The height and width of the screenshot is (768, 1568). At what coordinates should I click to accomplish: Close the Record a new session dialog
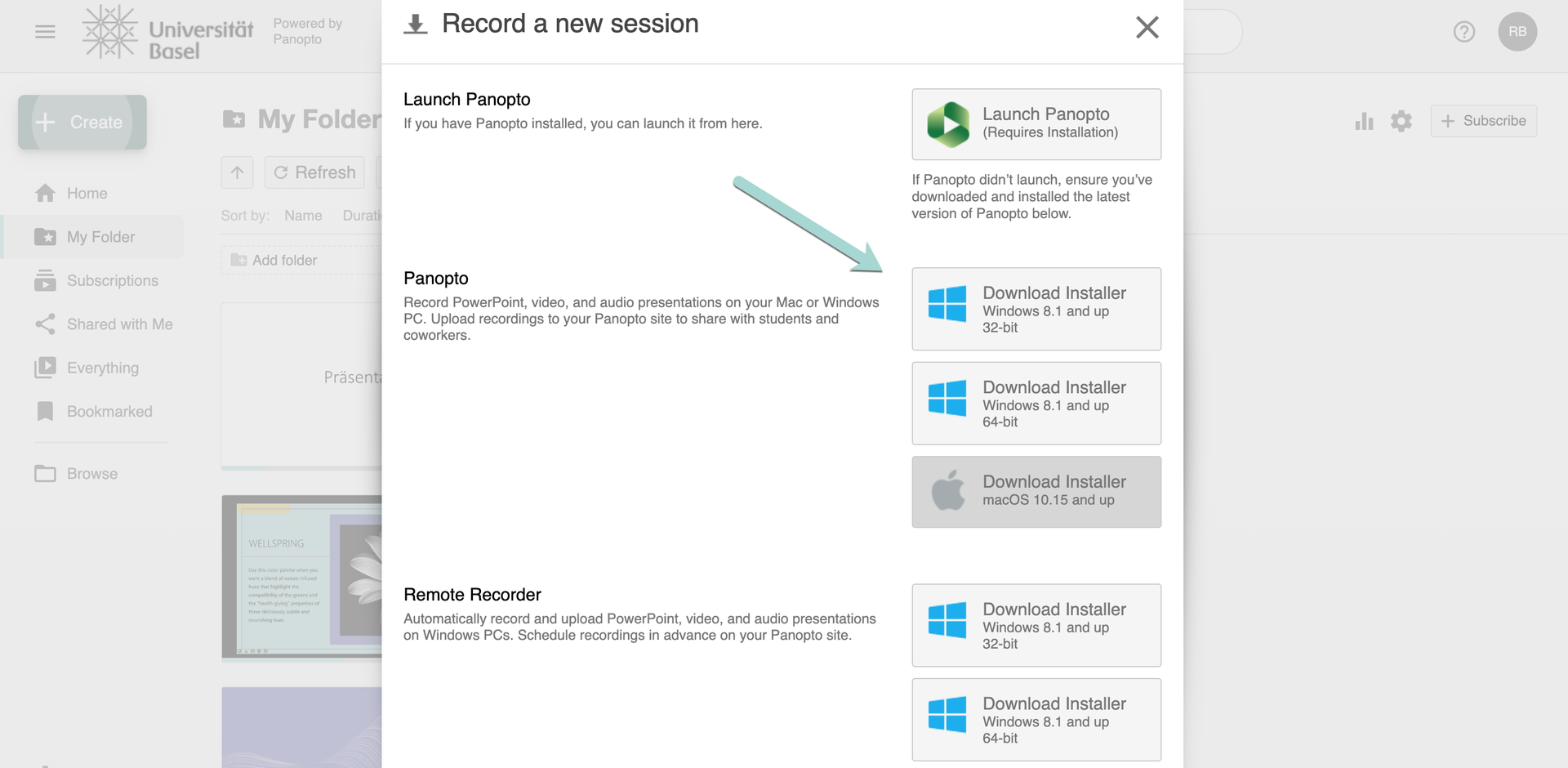point(1147,28)
